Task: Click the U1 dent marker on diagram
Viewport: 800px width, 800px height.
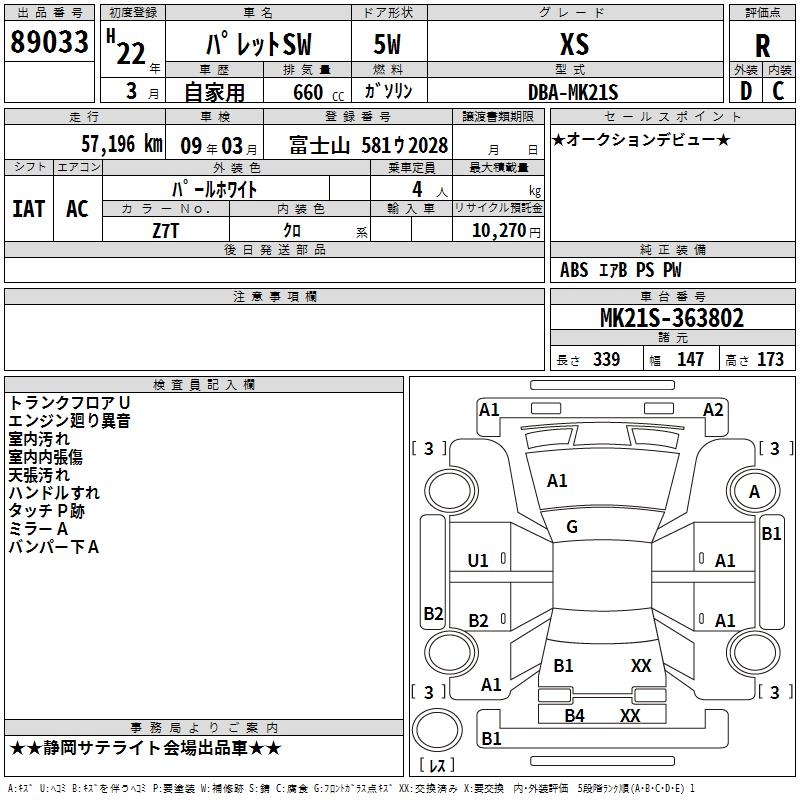Action: tap(478, 561)
